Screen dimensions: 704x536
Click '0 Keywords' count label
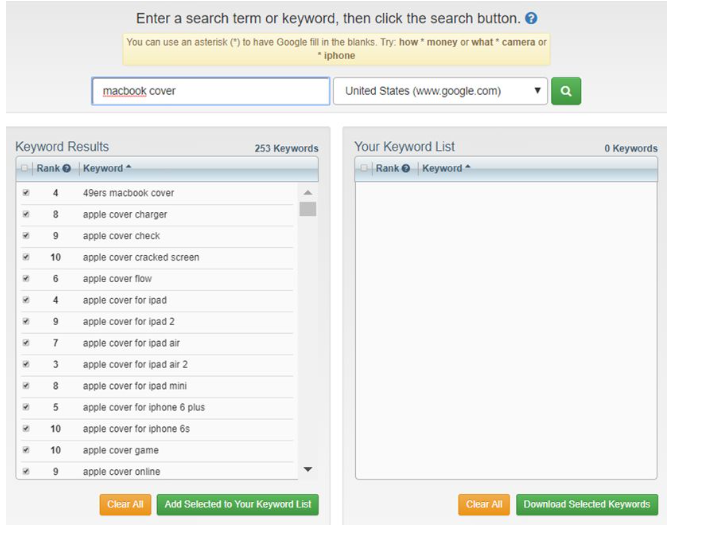click(x=631, y=149)
